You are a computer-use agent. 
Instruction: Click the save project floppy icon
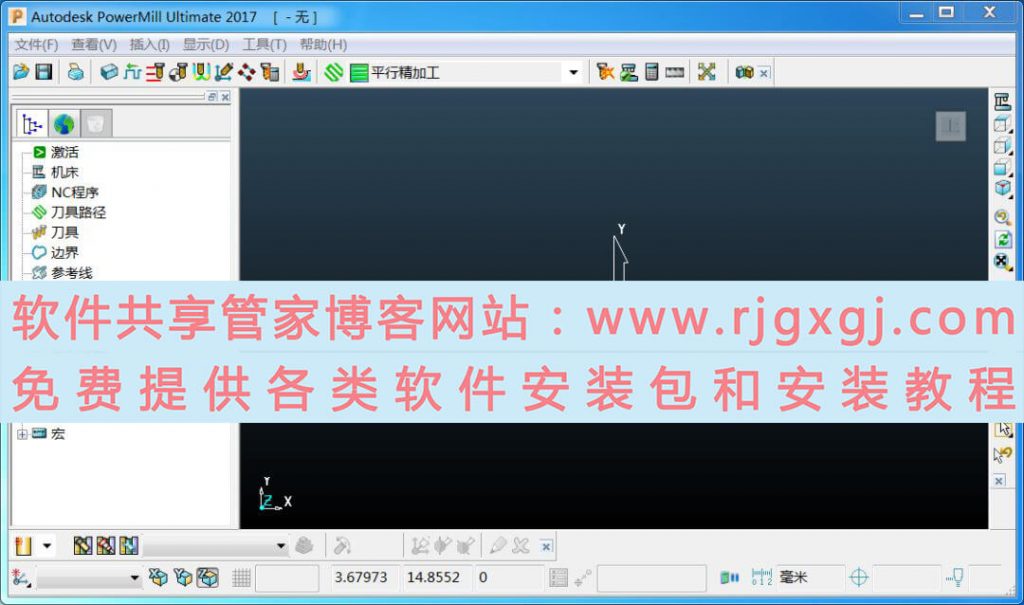tap(44, 72)
